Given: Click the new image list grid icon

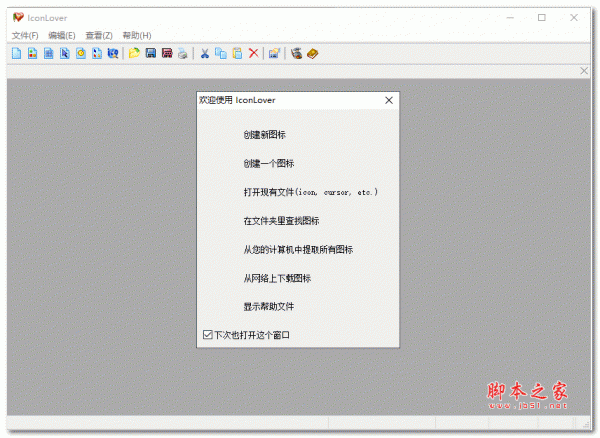Looking at the screenshot, I should coord(49,54).
